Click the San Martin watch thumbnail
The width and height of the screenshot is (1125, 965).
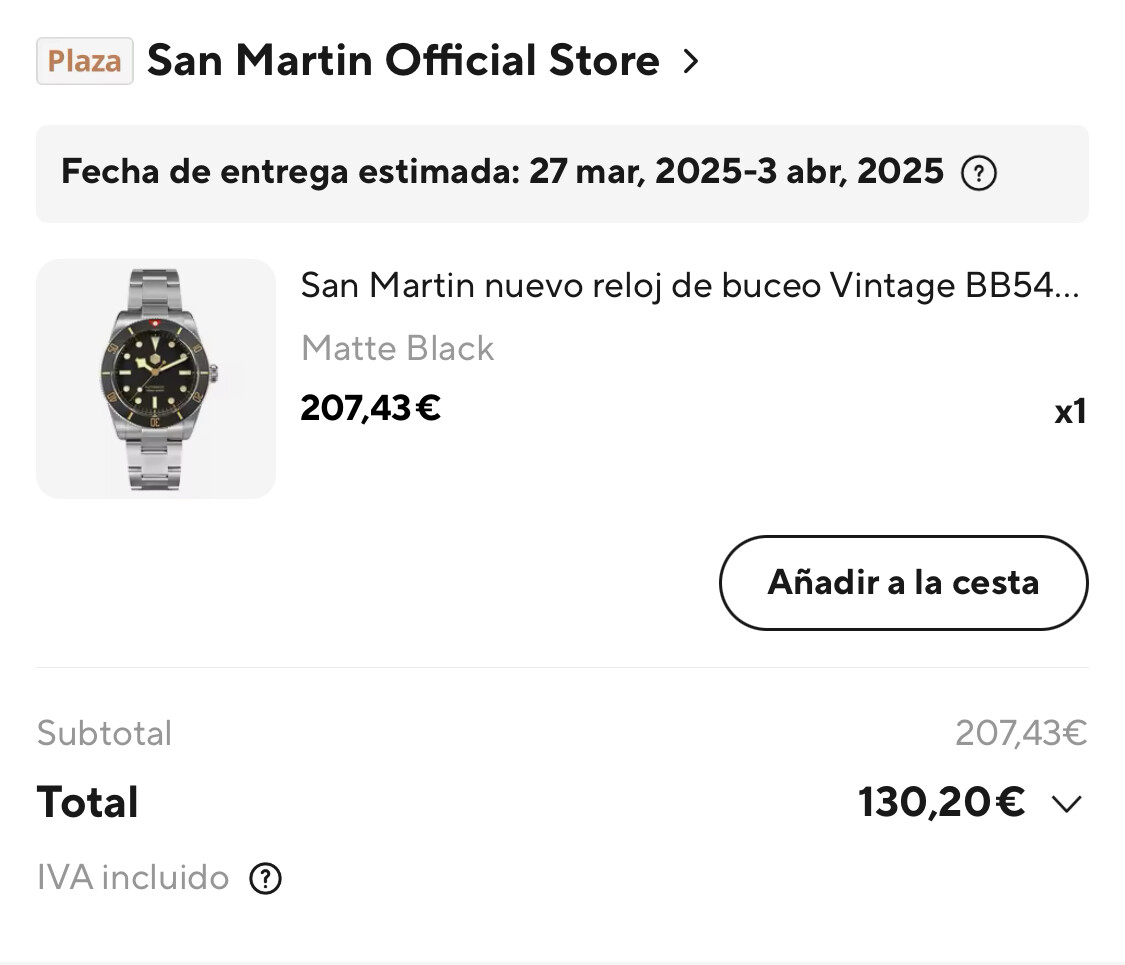click(156, 379)
